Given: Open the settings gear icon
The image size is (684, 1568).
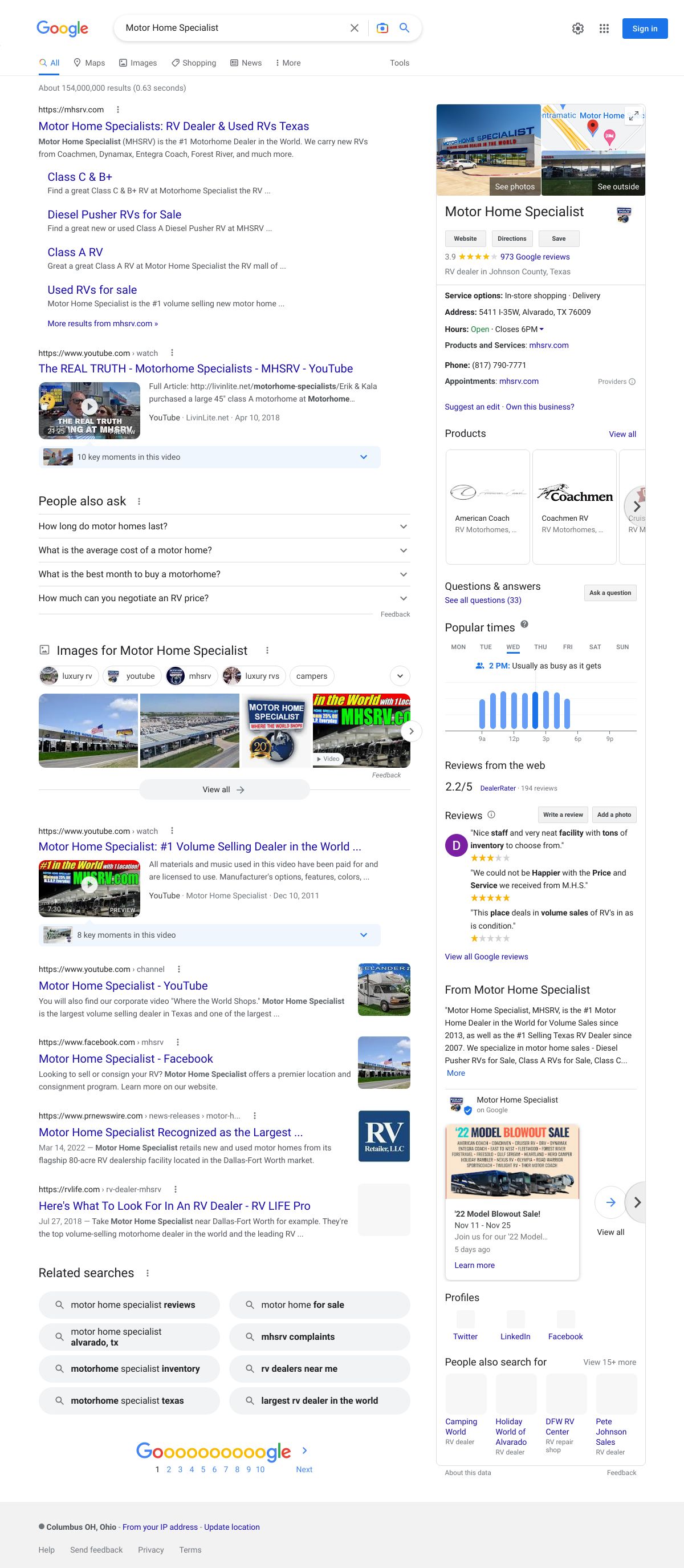Looking at the screenshot, I should 577,29.
